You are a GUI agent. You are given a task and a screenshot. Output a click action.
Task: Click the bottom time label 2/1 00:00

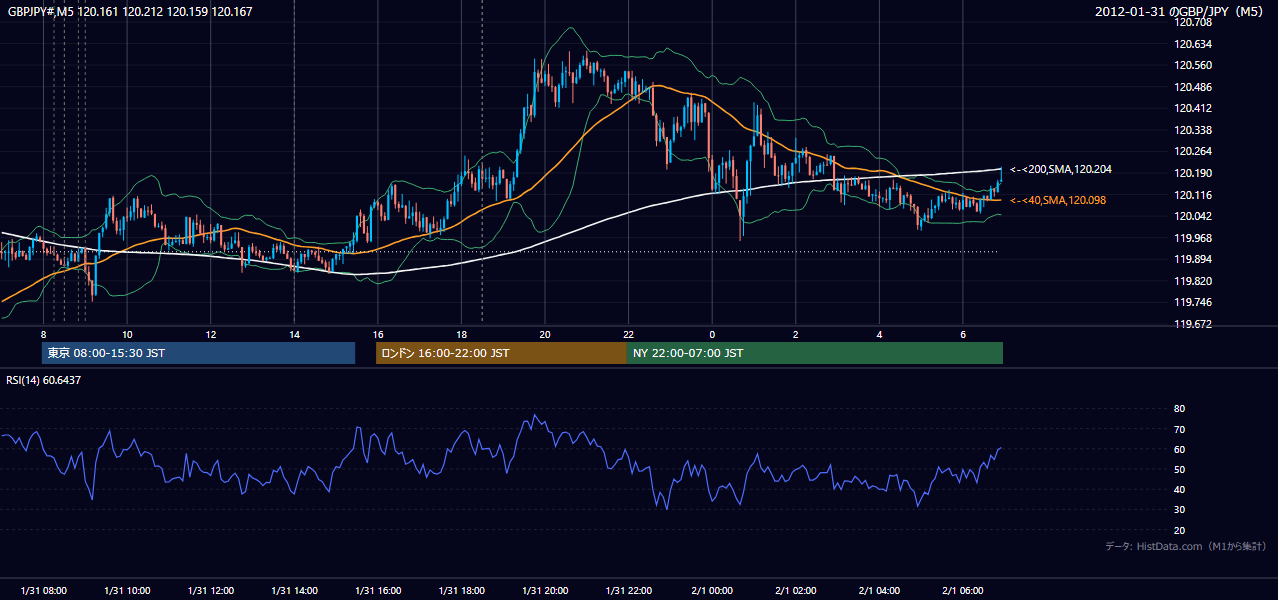click(712, 591)
